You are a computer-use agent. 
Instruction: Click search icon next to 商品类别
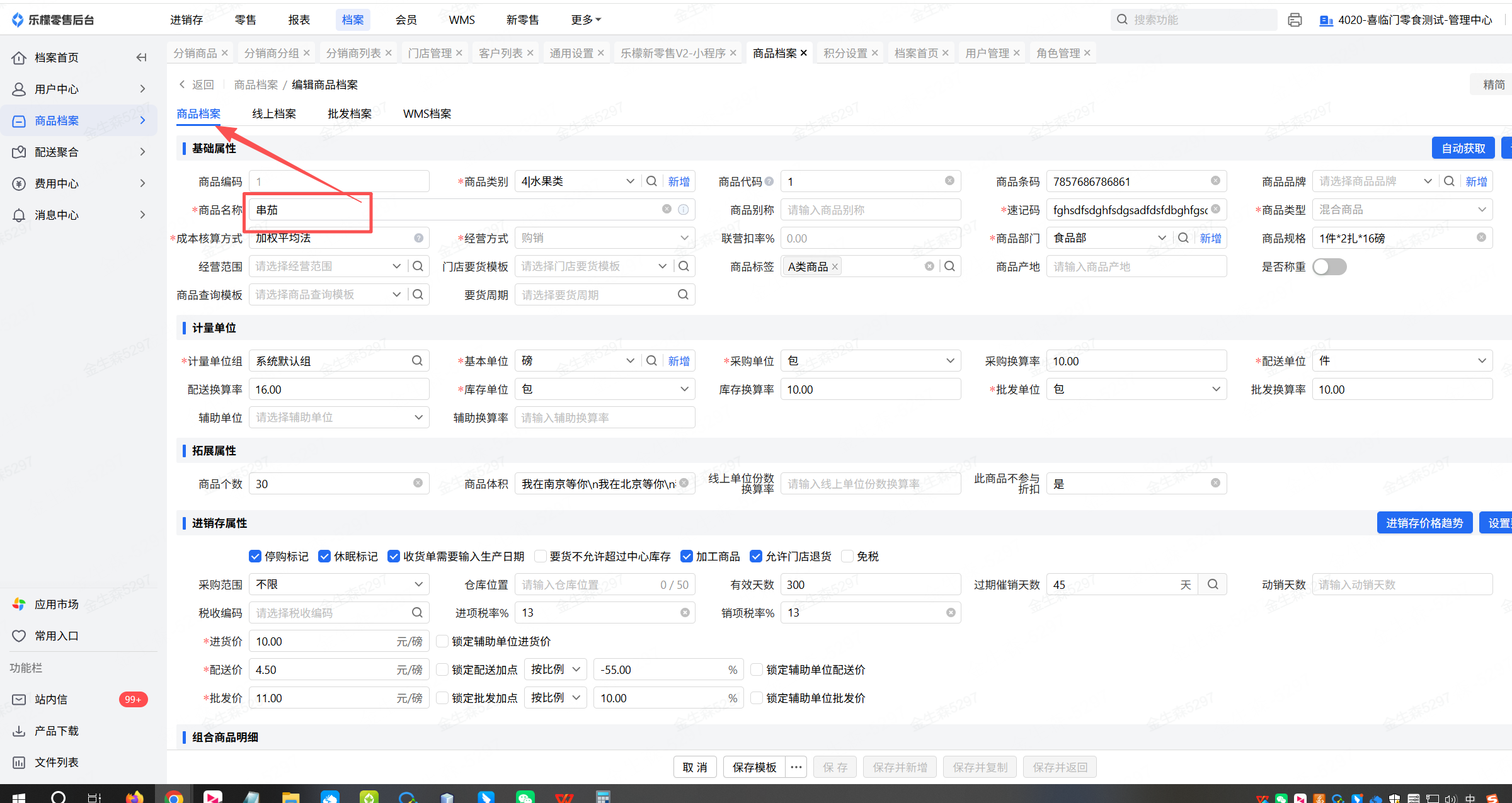point(652,181)
